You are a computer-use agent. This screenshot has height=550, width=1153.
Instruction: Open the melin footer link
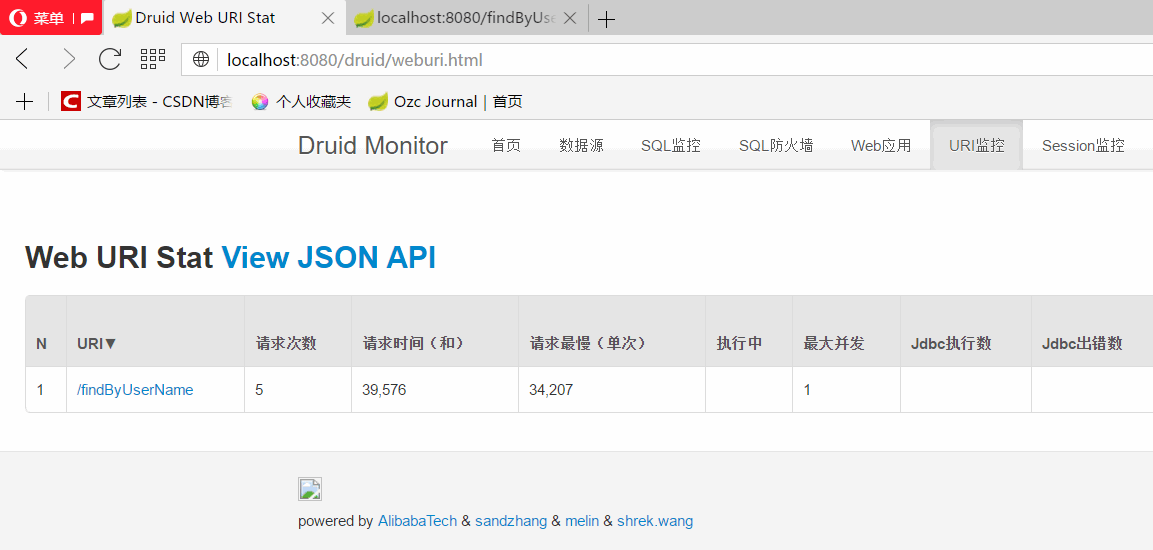pos(582,521)
